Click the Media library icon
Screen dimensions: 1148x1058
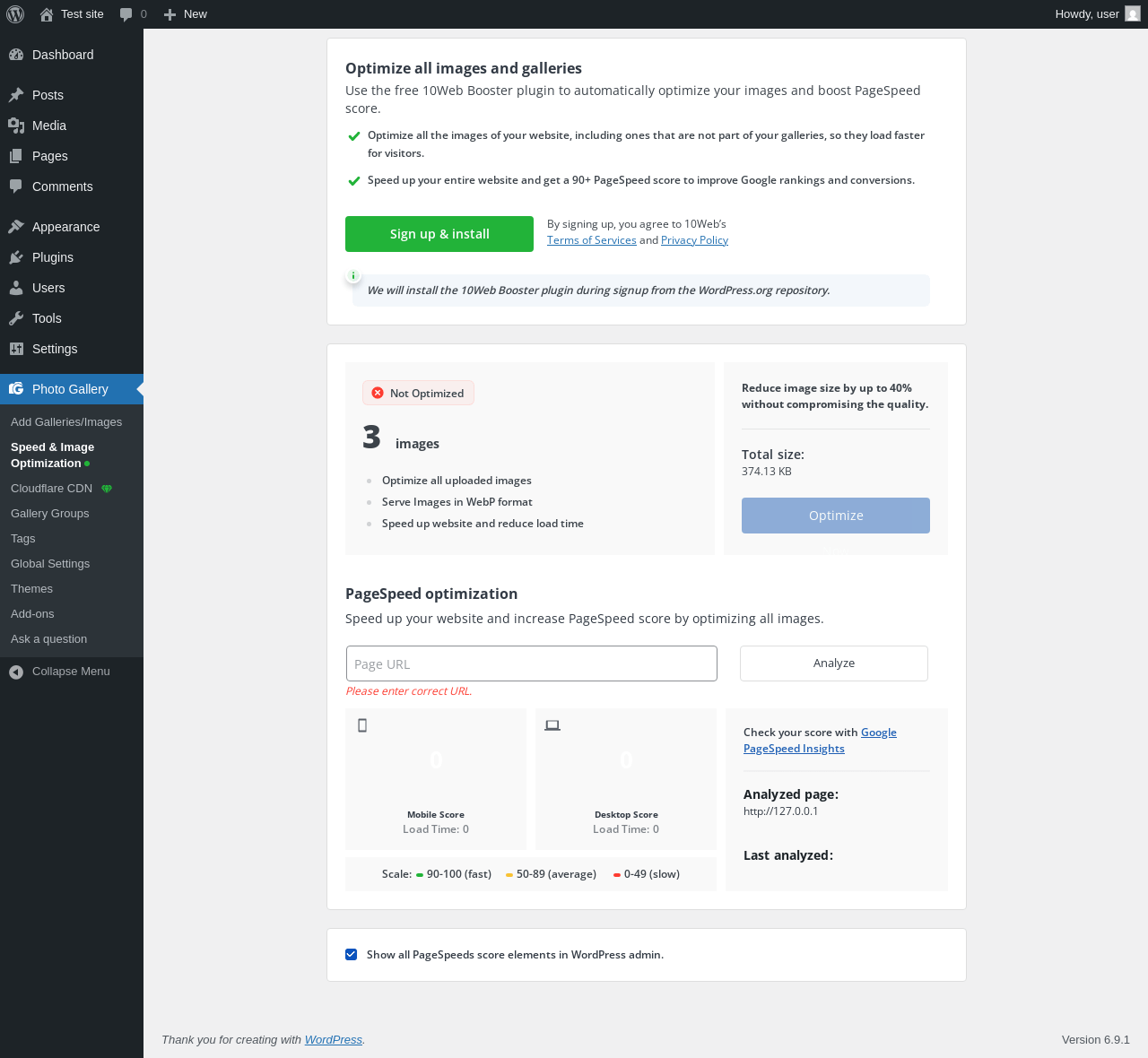coord(16,126)
